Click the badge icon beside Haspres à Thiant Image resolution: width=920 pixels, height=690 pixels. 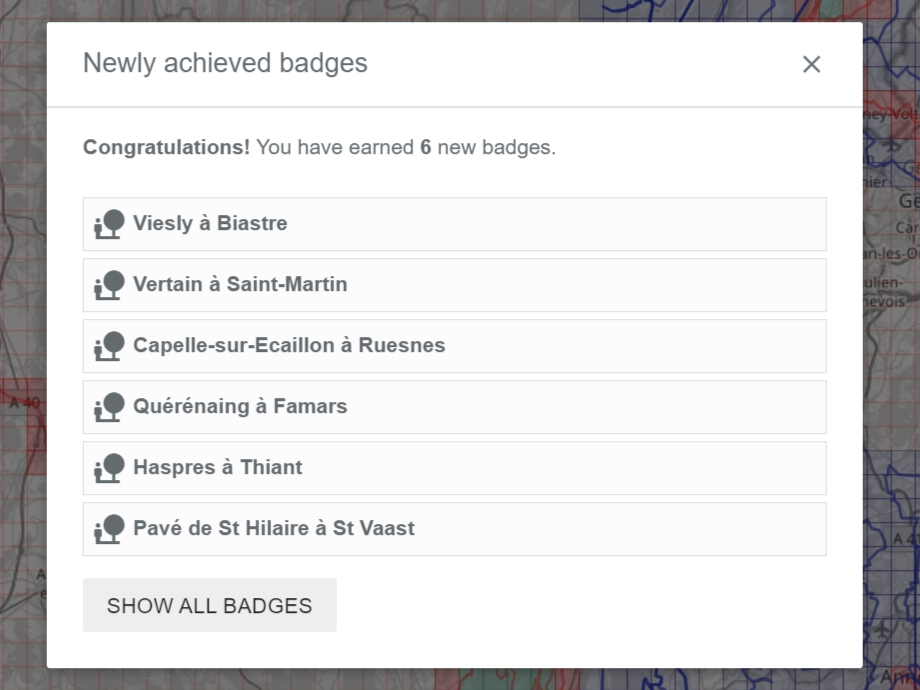[109, 468]
